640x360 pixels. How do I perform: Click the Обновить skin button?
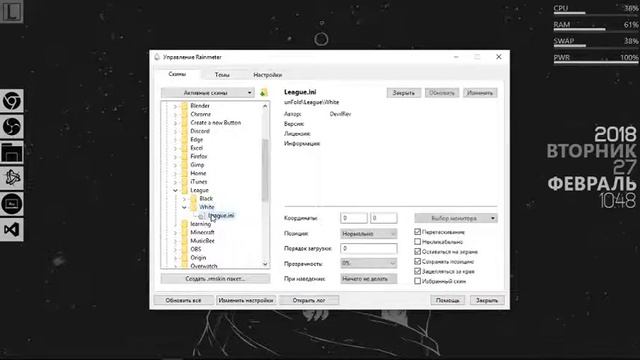442,93
